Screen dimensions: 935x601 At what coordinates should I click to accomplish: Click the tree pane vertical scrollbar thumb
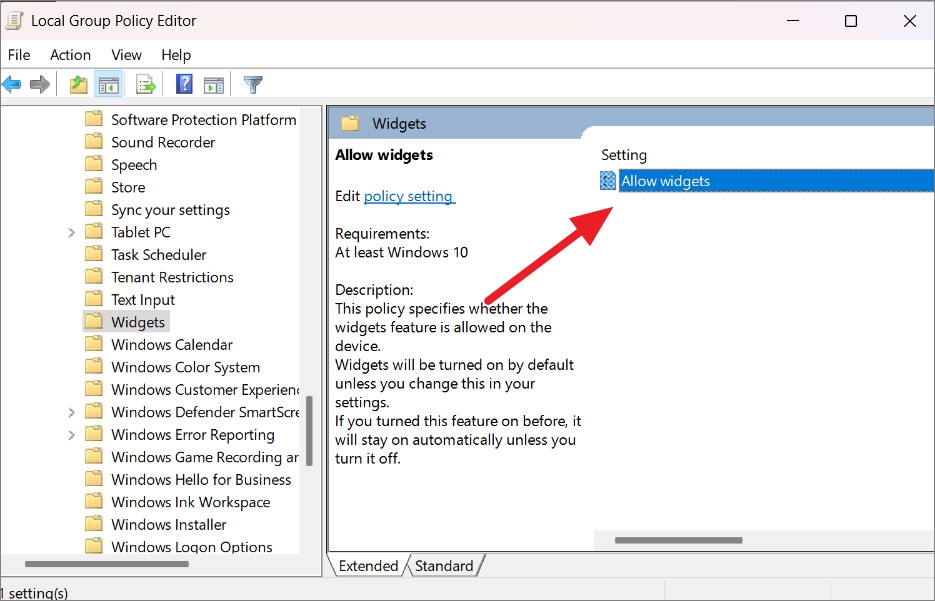(309, 431)
